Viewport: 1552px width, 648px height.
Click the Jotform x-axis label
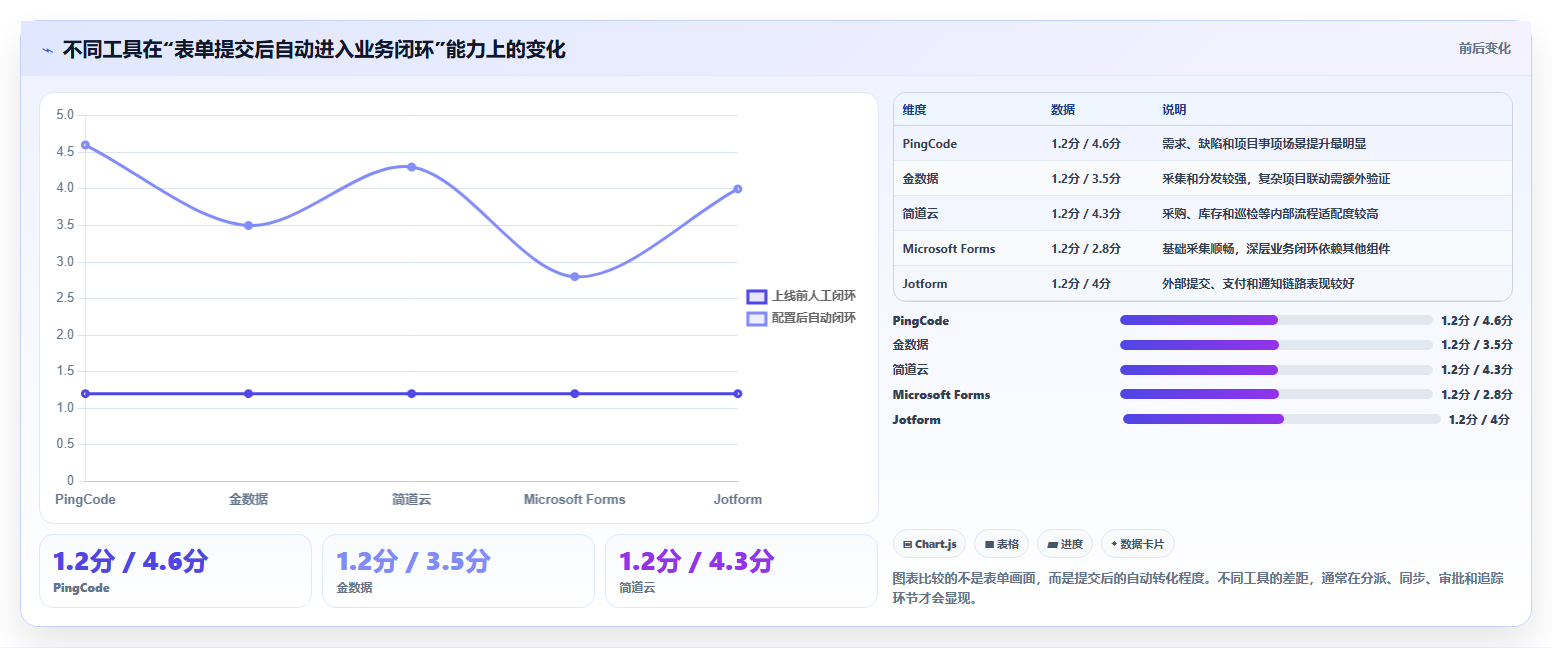pyautogui.click(x=738, y=499)
